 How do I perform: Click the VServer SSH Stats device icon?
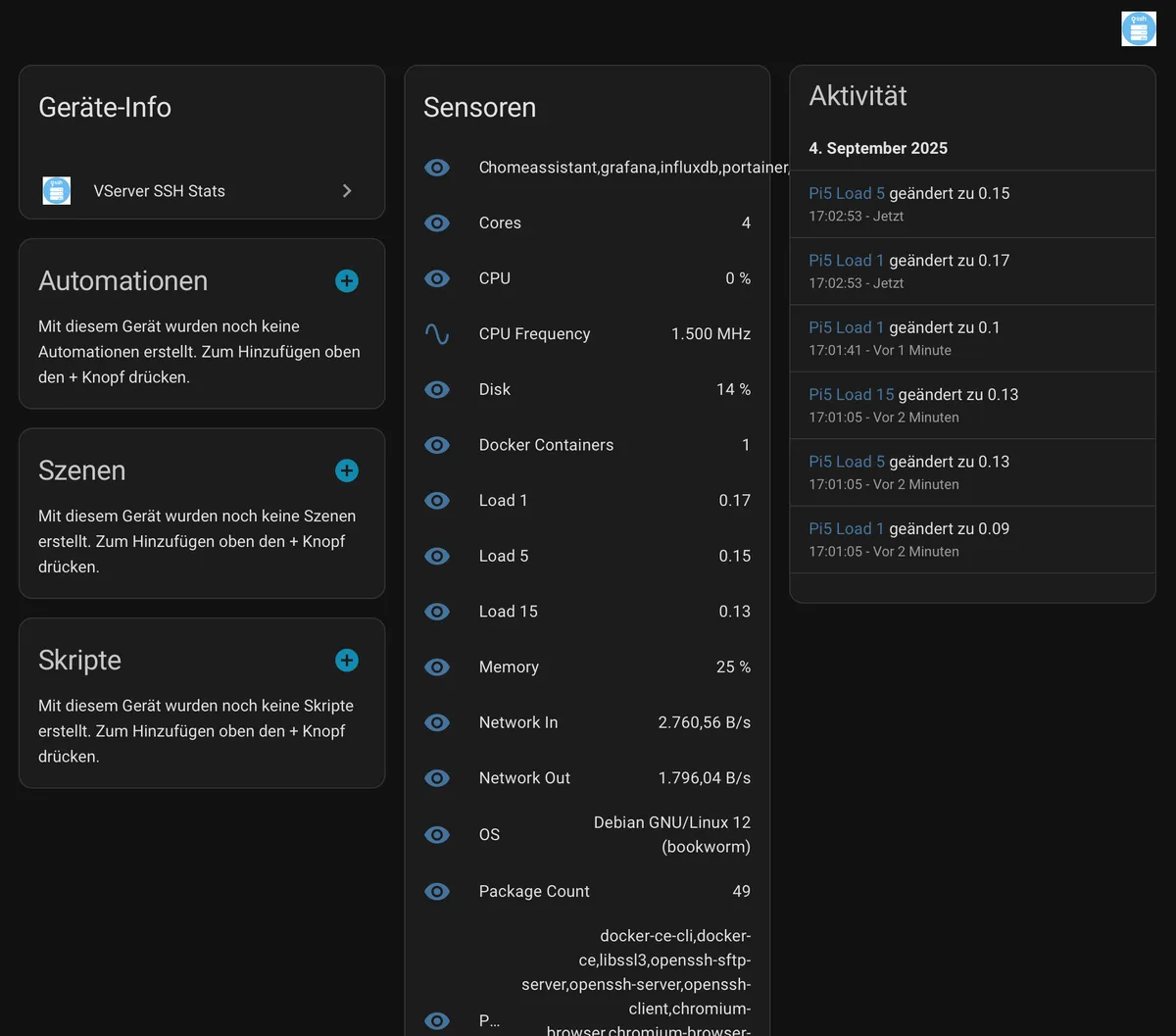pos(57,190)
